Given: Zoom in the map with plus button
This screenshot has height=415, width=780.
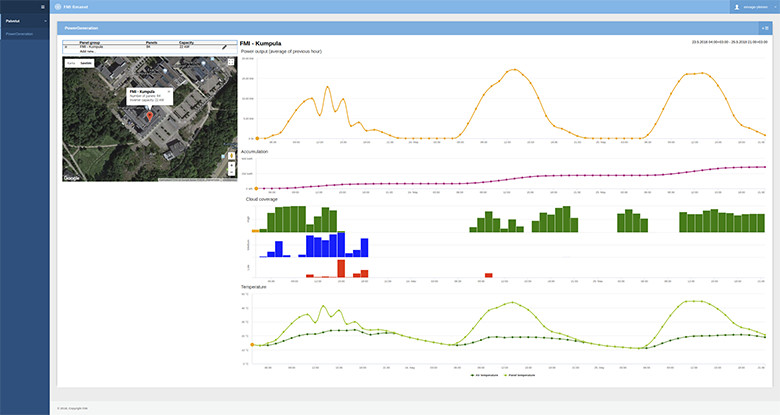Looking at the screenshot, I should click(231, 167).
